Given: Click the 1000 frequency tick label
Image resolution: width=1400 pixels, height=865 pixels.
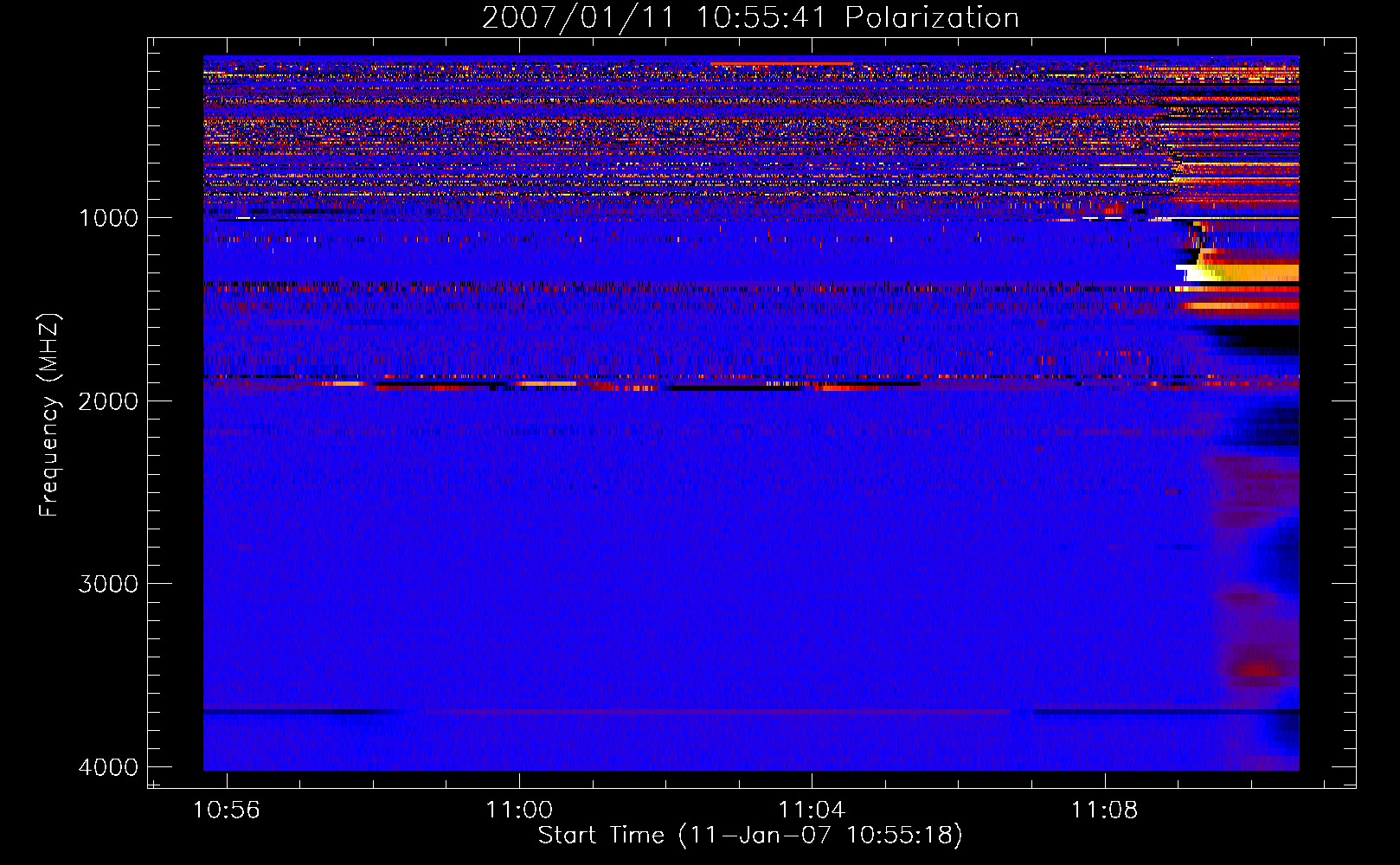Looking at the screenshot, I should 108,218.
